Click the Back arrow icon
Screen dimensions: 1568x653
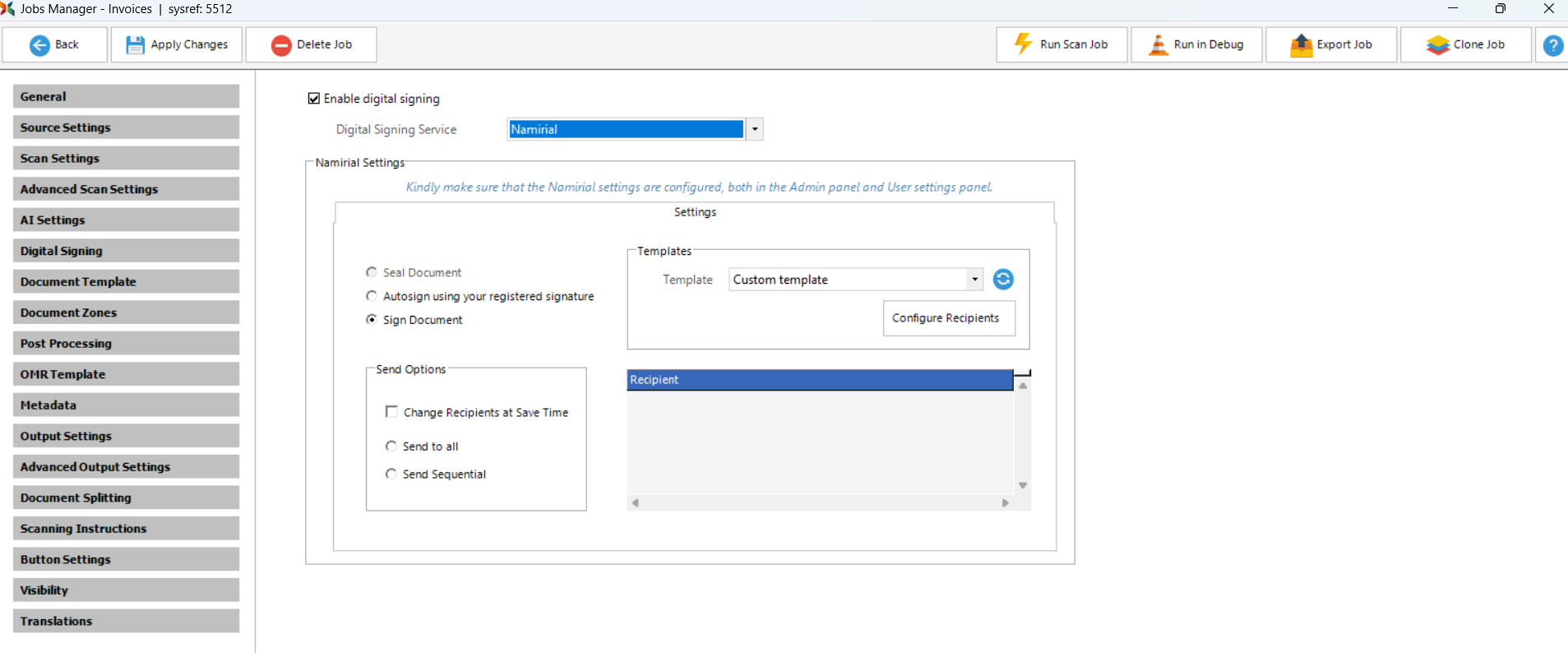click(39, 45)
